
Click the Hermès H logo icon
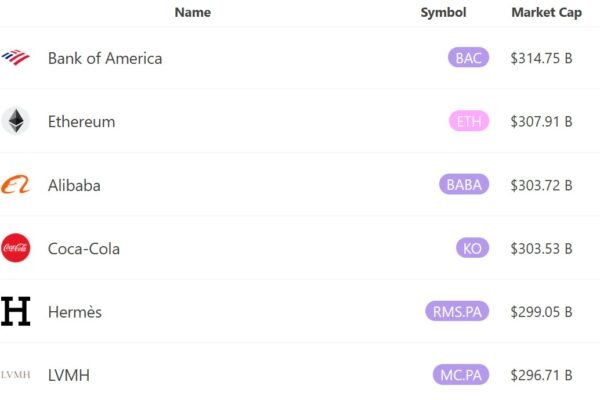16,311
